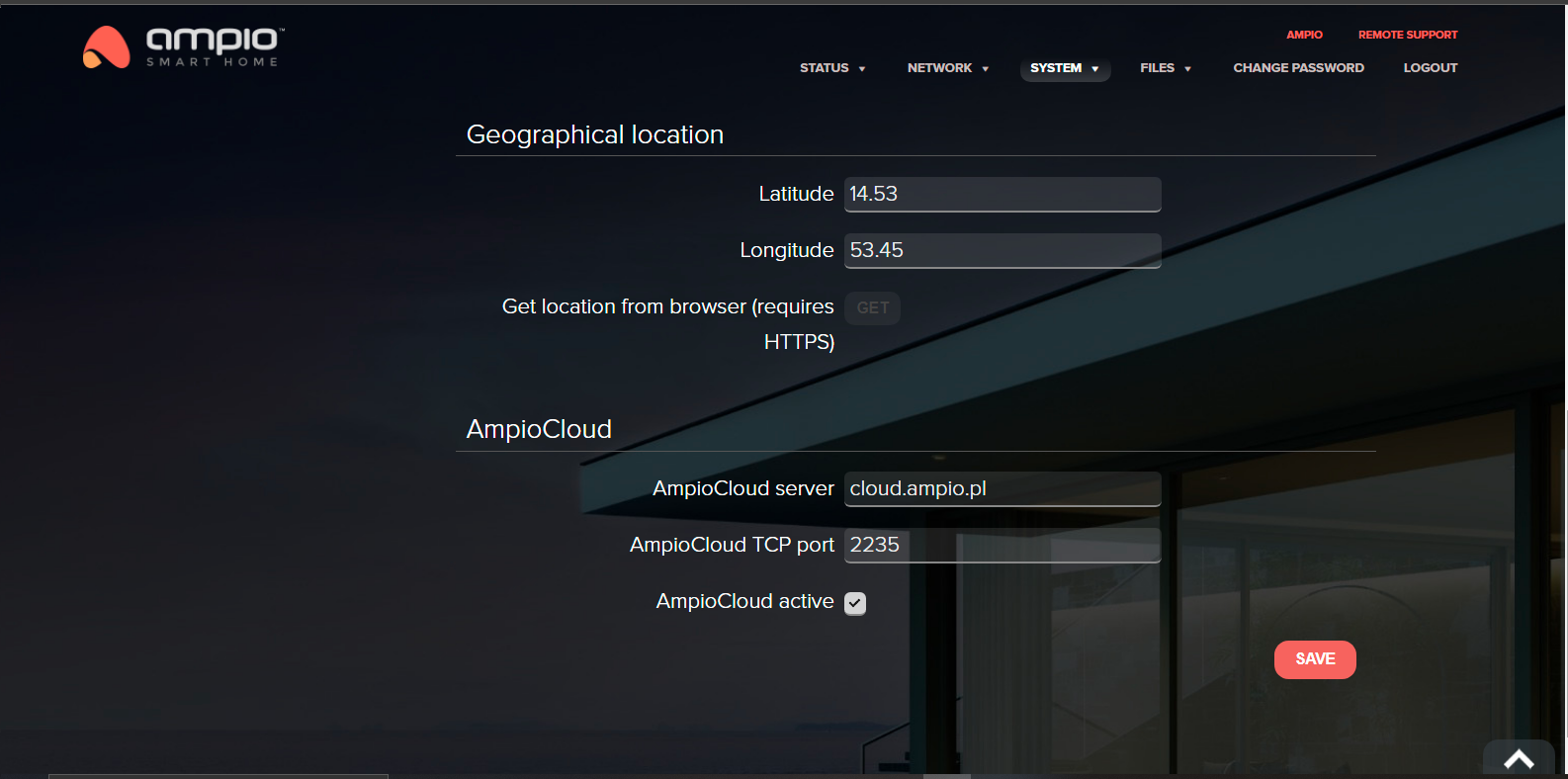
Task: Click LOGOUT in the navigation bar
Action: click(1431, 68)
